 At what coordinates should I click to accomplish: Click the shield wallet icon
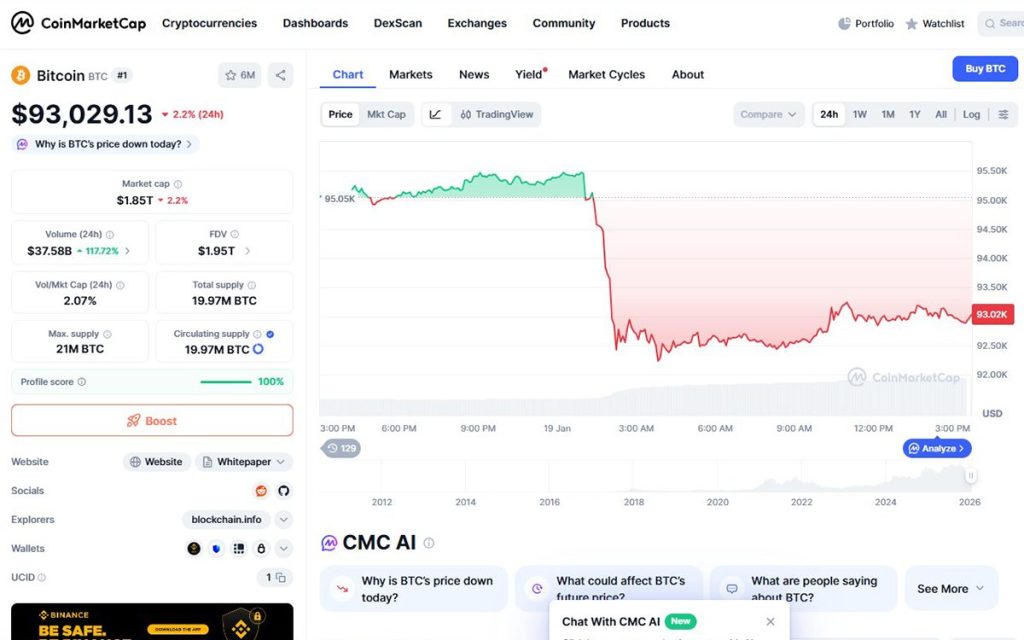tap(216, 548)
